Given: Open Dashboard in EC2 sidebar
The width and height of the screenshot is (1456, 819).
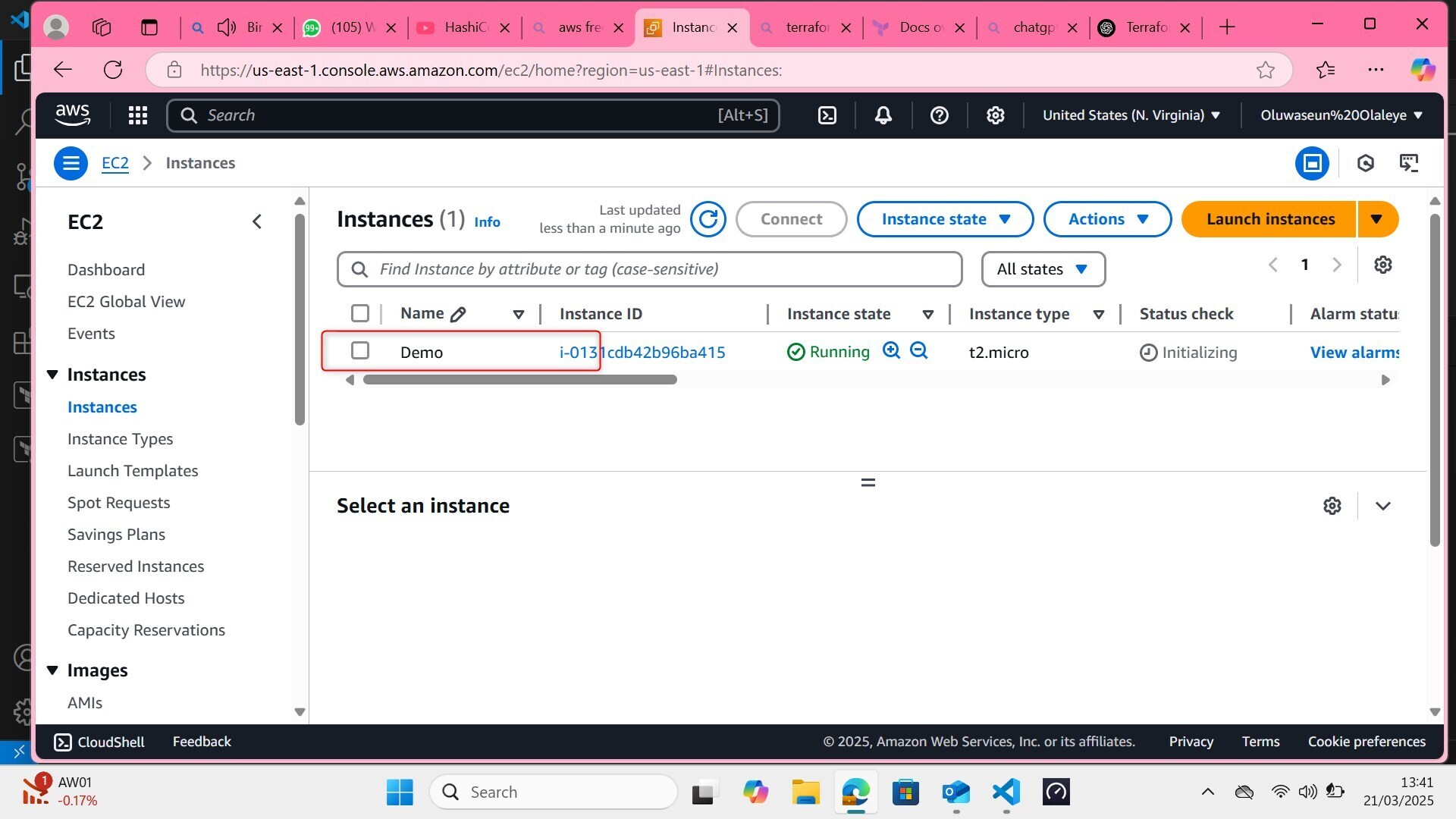Looking at the screenshot, I should click(106, 270).
